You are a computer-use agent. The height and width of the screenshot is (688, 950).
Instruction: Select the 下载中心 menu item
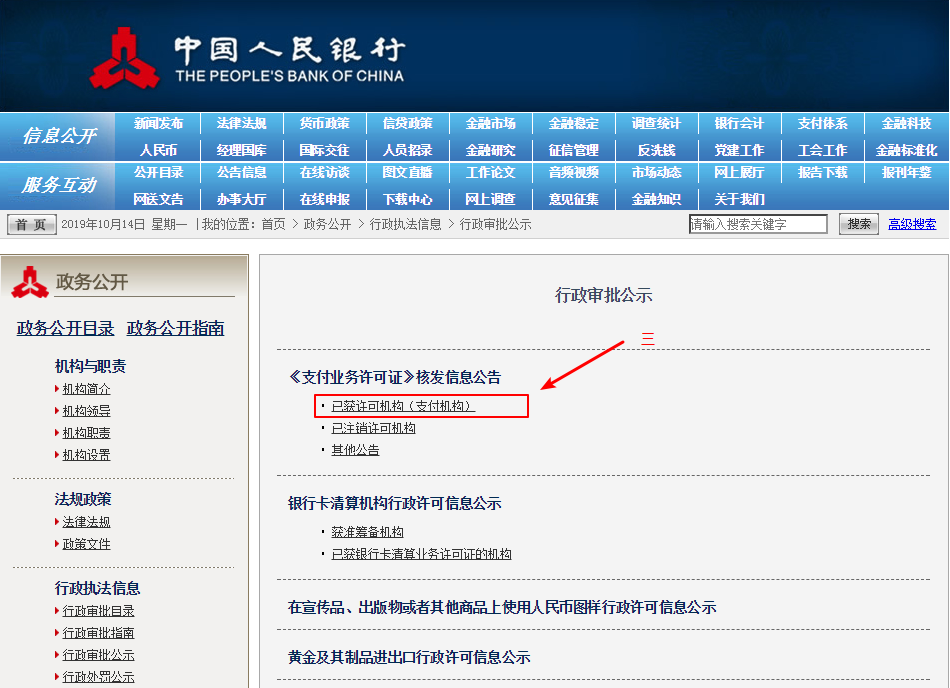click(407, 199)
